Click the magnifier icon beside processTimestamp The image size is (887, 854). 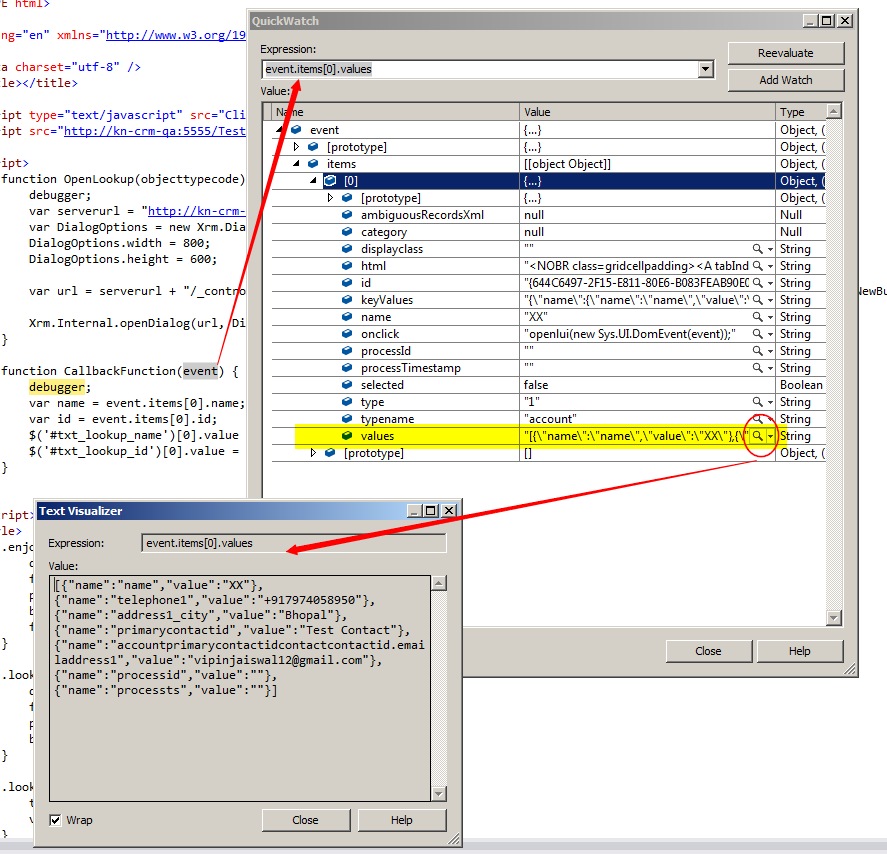point(758,367)
